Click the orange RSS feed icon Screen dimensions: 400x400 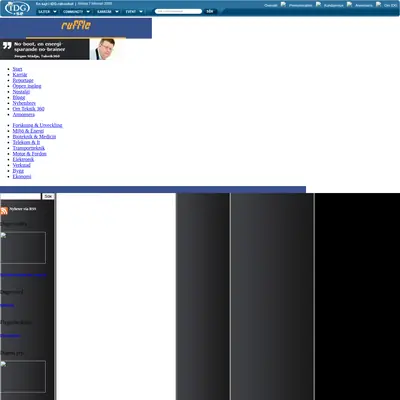coord(4,211)
